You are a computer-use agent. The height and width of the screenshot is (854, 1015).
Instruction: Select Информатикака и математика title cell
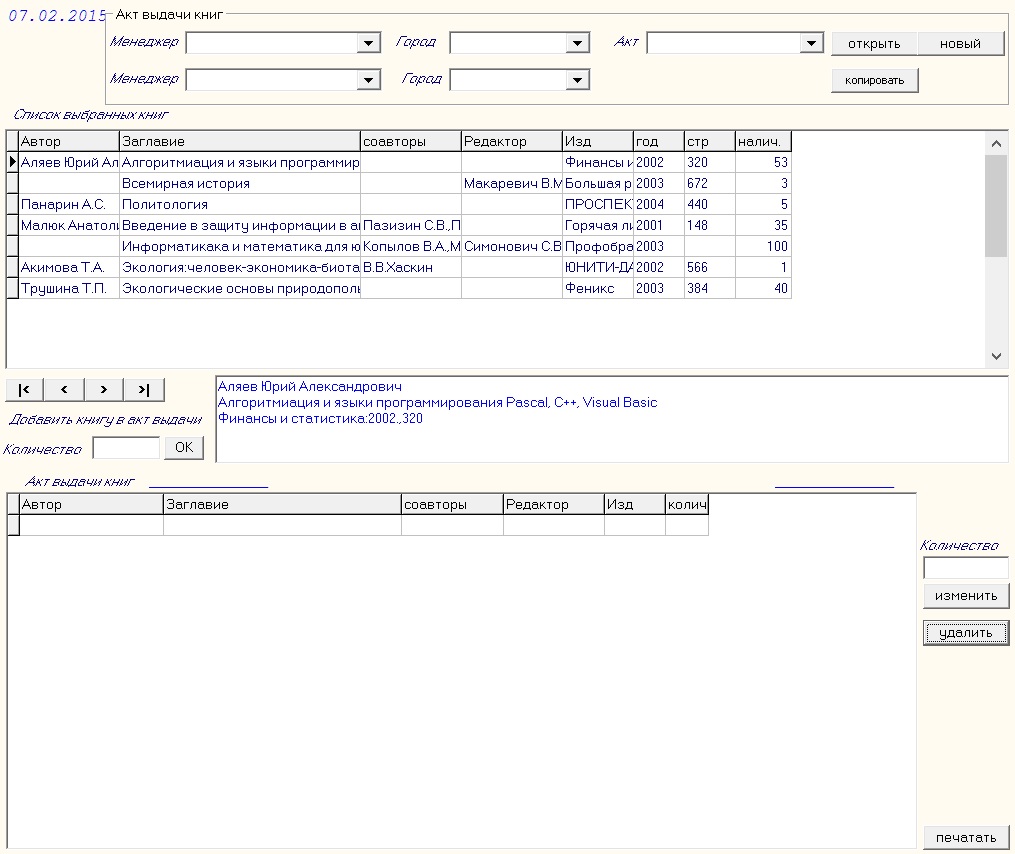(x=240, y=246)
